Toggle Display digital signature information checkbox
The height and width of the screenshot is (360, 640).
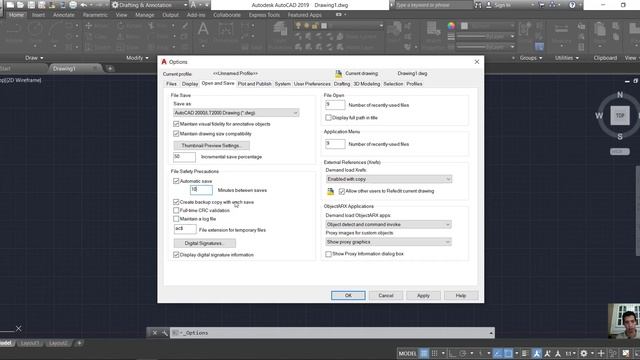point(176,255)
